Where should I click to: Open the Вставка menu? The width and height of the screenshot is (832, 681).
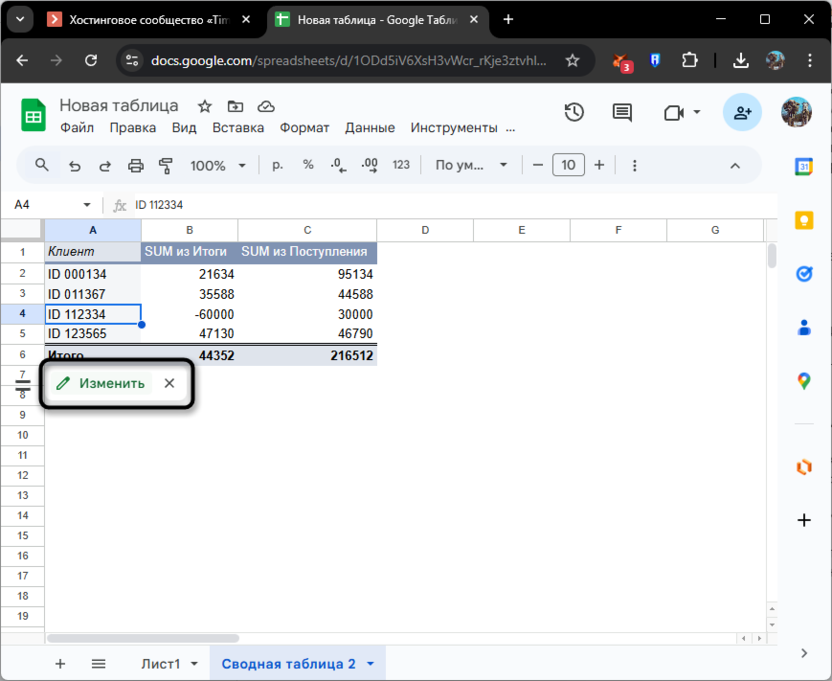point(238,128)
